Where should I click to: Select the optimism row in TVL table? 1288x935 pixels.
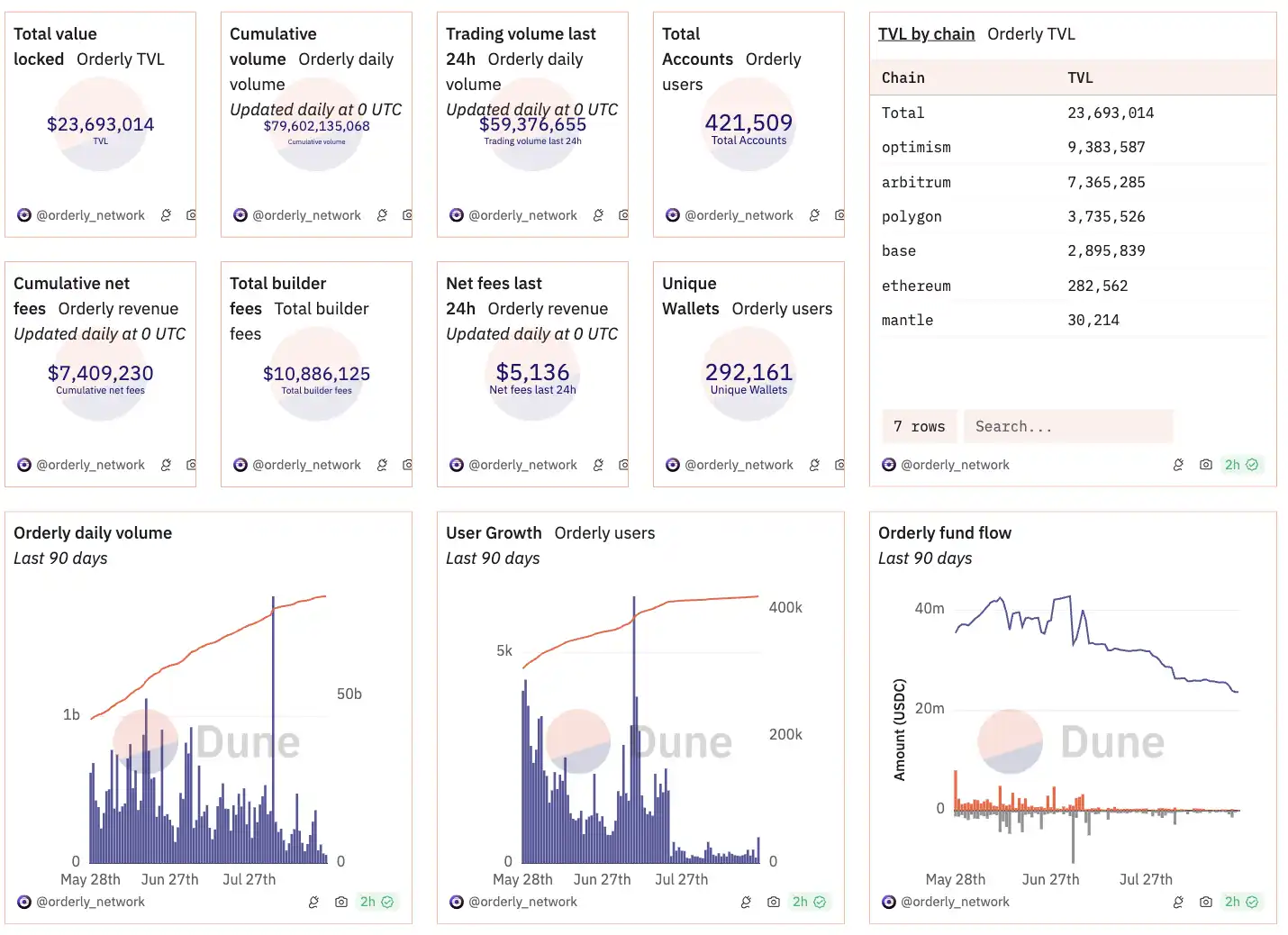916,148
